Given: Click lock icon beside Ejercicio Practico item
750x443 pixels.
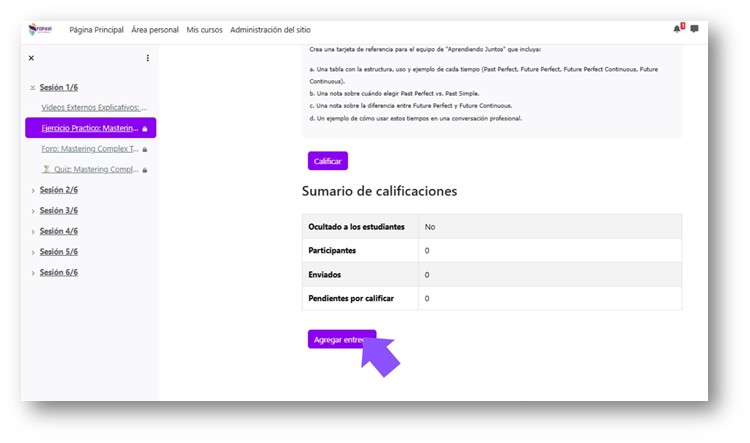Looking at the screenshot, I should pyautogui.click(x=145, y=129).
